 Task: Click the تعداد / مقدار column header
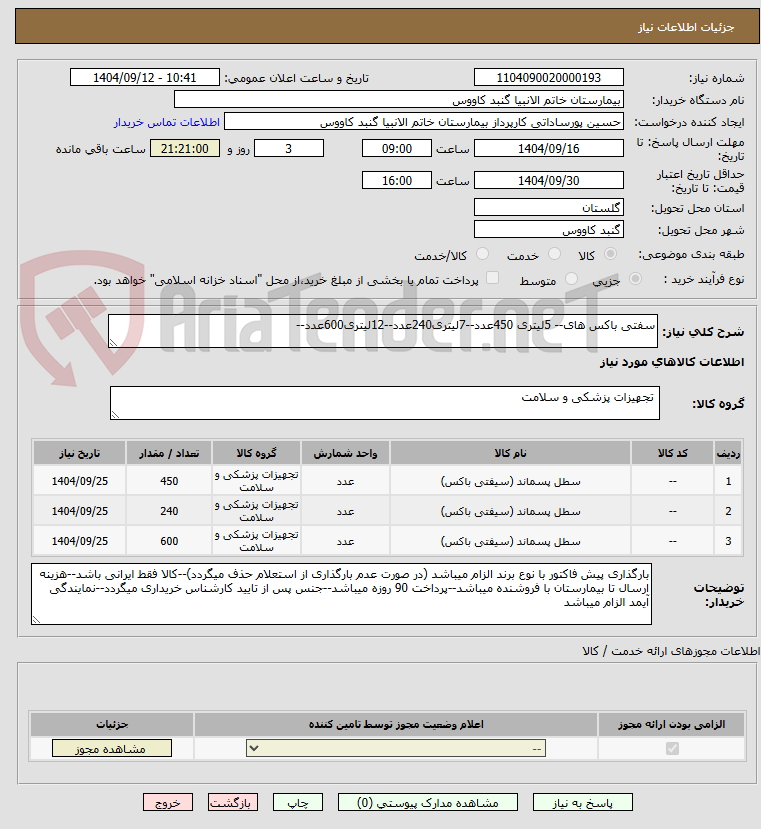169,453
